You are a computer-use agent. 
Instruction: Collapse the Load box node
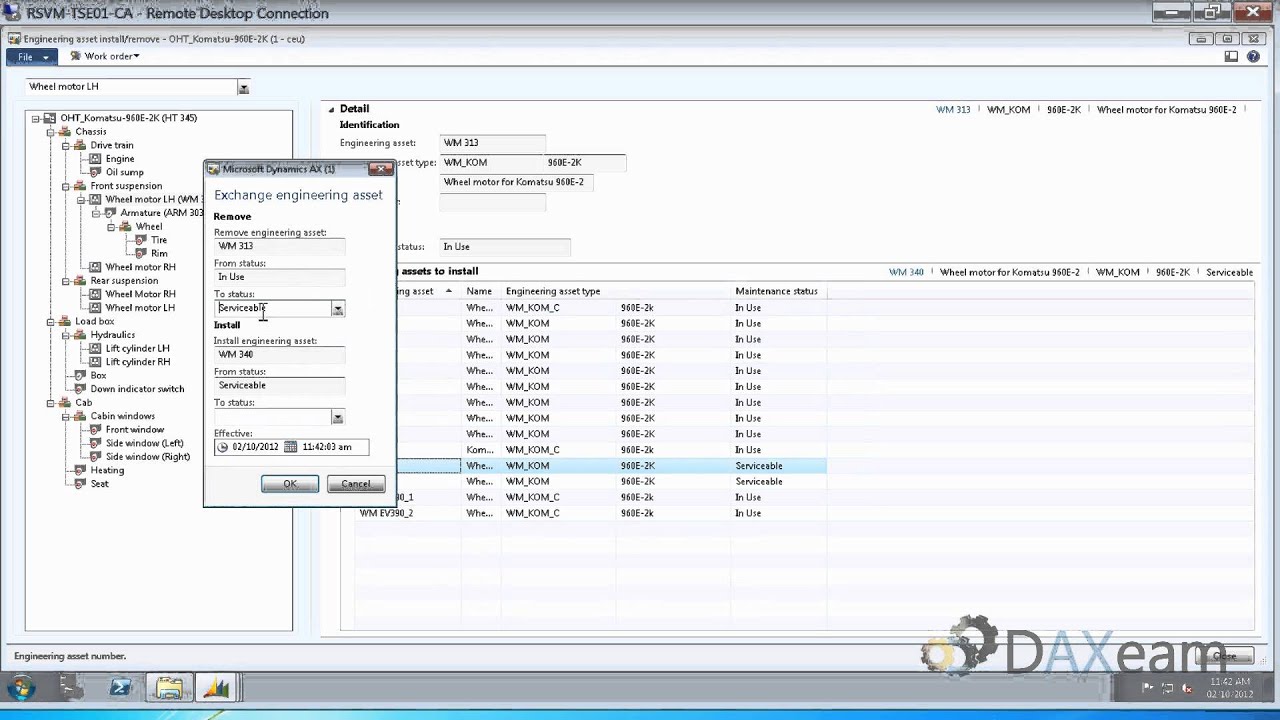click(x=50, y=322)
